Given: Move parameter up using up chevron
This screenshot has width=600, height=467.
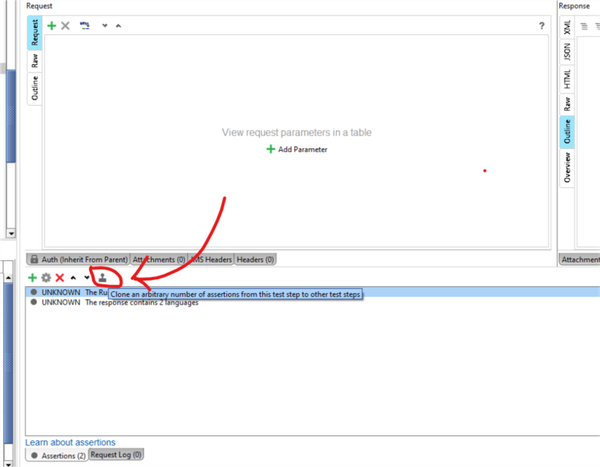Looking at the screenshot, I should pos(119,26).
